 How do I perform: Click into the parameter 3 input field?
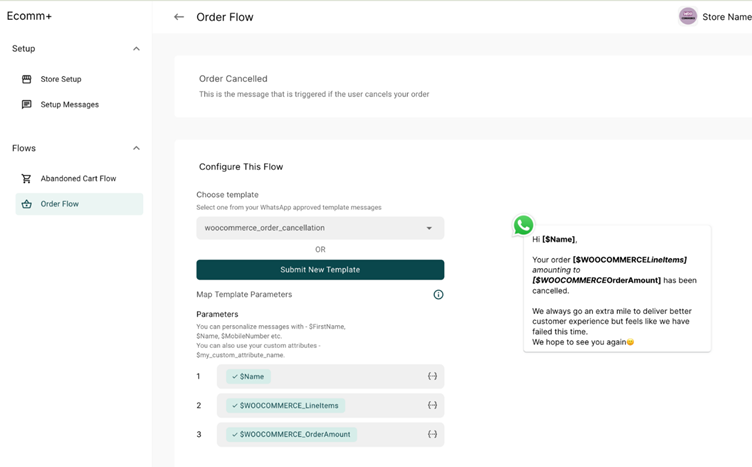point(330,434)
